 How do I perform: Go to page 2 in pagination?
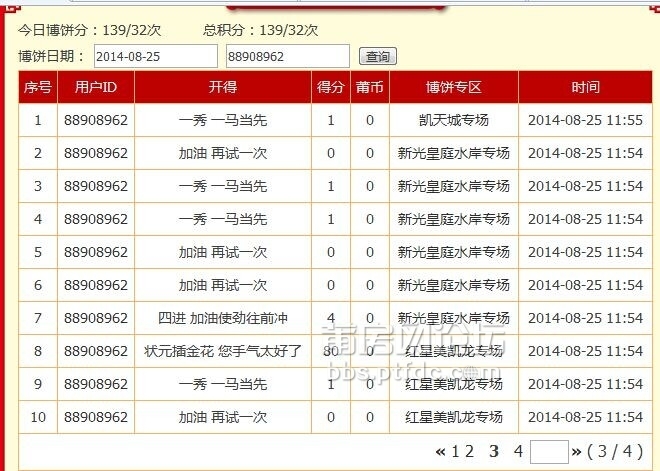pyautogui.click(x=469, y=452)
